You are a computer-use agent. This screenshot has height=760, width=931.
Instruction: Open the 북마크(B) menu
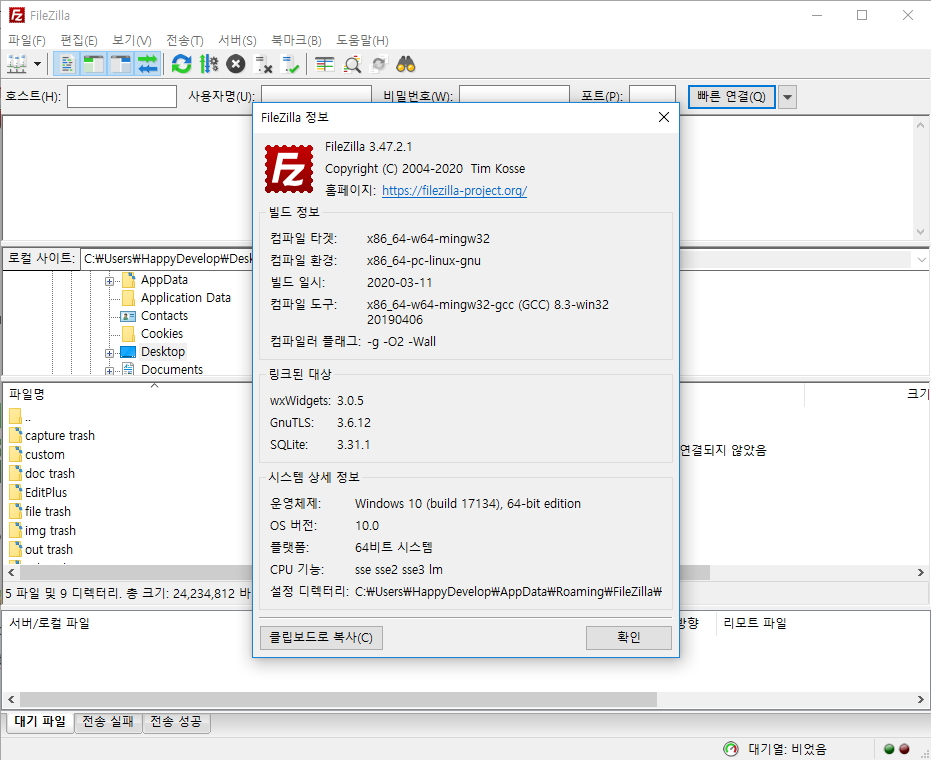(296, 40)
